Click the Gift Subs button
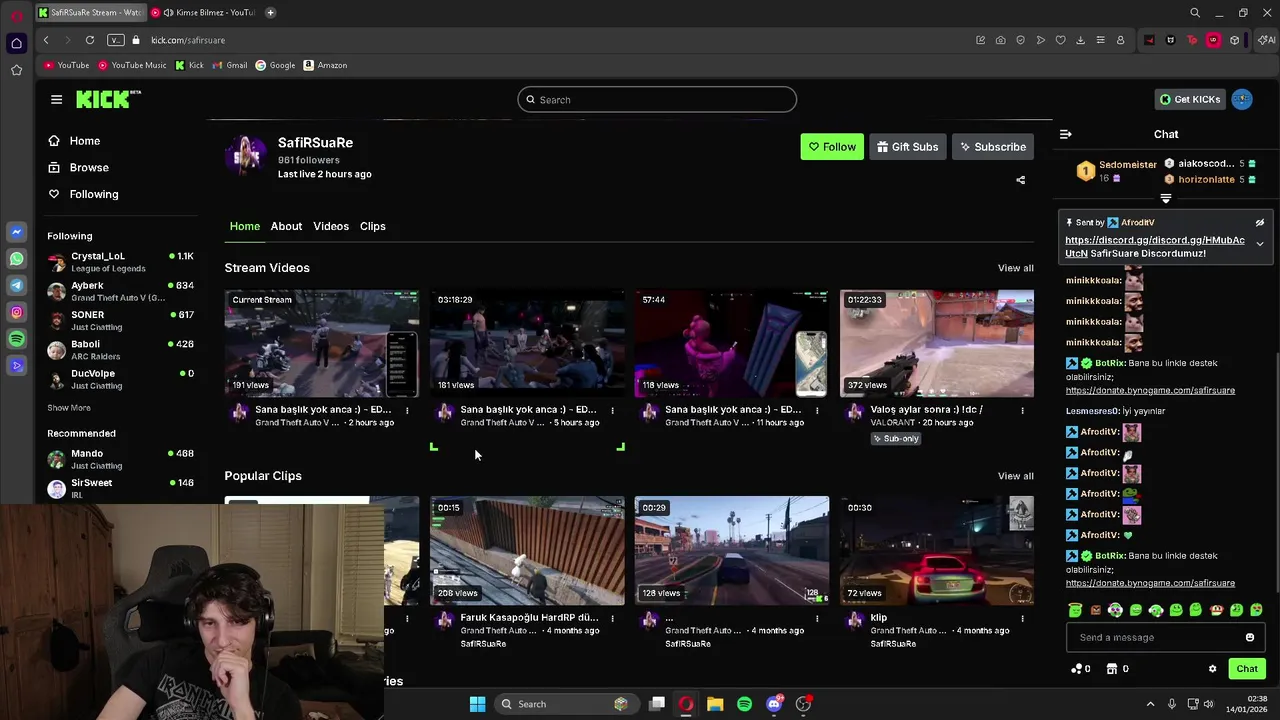Image resolution: width=1280 pixels, height=720 pixels. pos(908,147)
